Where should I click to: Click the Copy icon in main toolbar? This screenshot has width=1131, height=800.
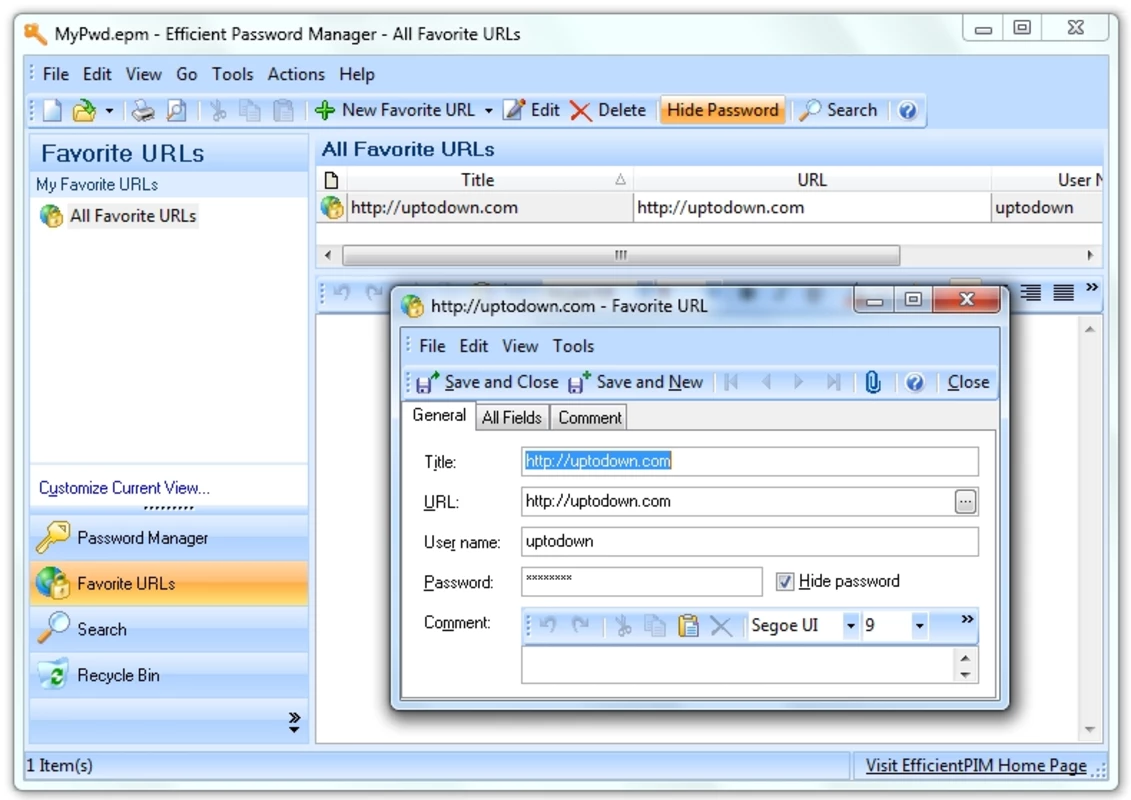click(x=250, y=110)
